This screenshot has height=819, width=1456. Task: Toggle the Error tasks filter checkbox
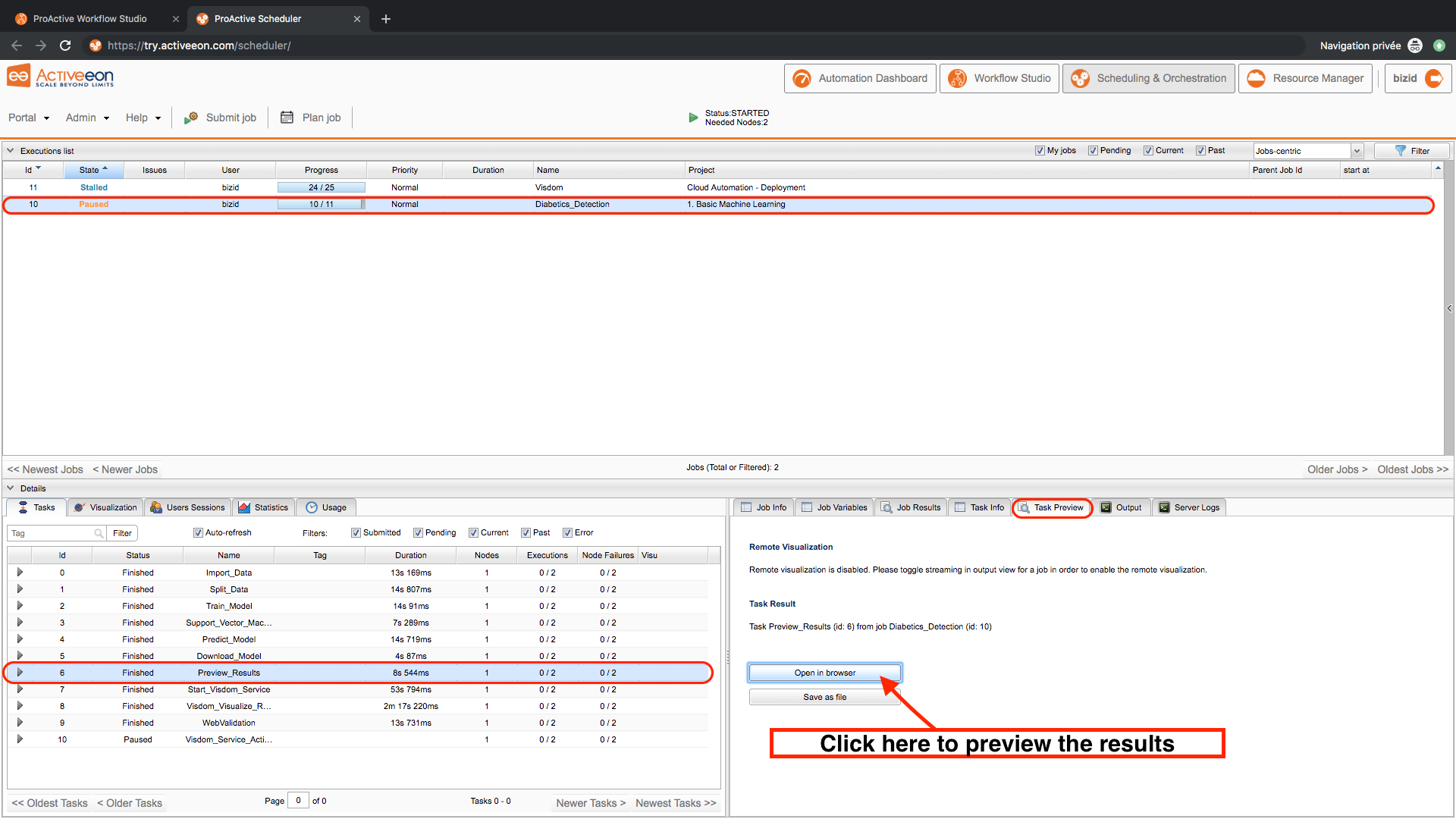(567, 532)
